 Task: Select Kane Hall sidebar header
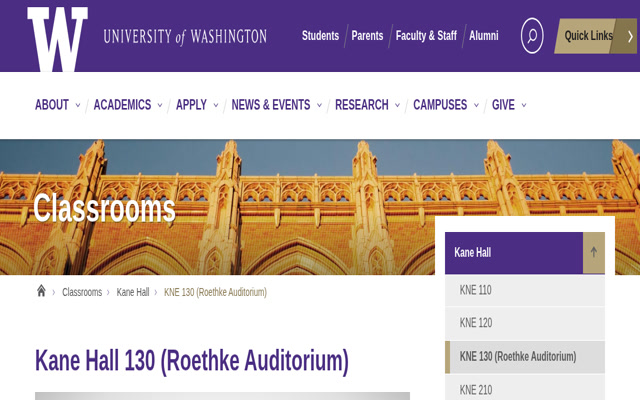pyautogui.click(x=514, y=253)
